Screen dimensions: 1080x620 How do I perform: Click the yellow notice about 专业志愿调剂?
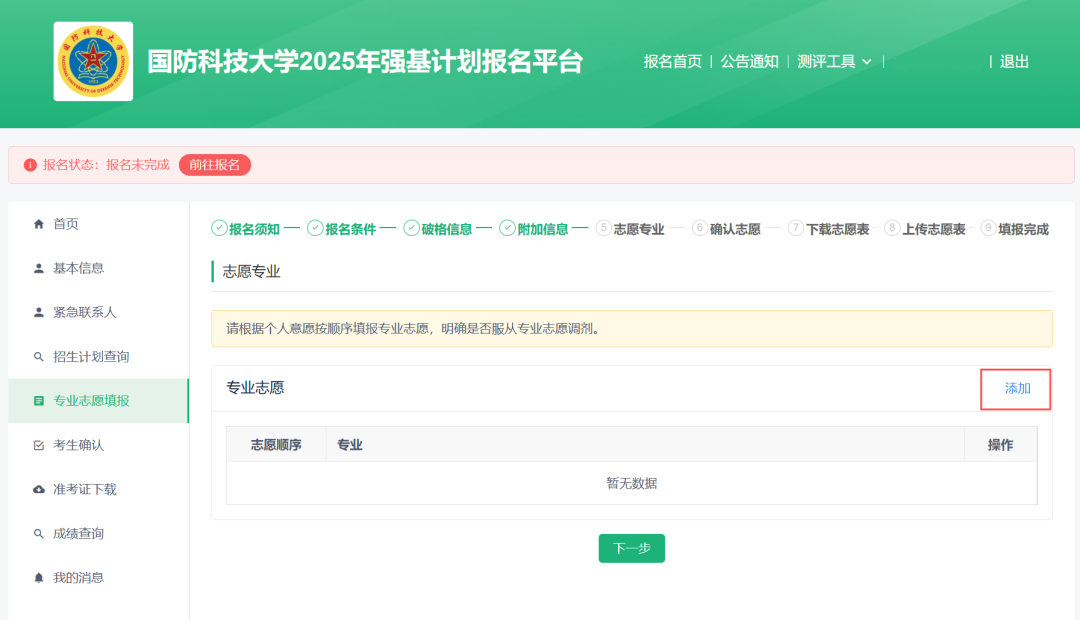632,329
